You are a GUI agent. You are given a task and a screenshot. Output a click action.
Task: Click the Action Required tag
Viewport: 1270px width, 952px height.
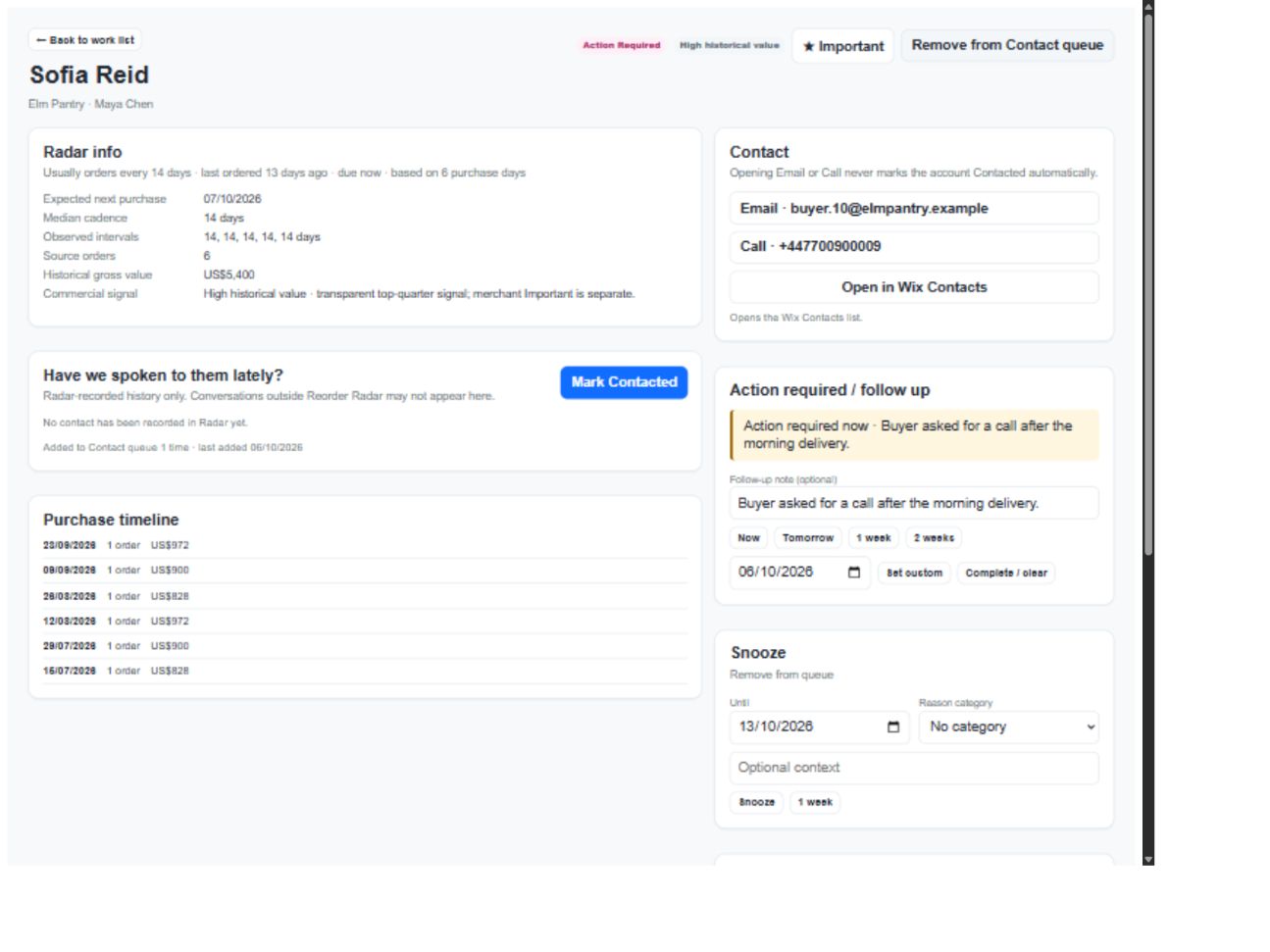pyautogui.click(x=622, y=45)
